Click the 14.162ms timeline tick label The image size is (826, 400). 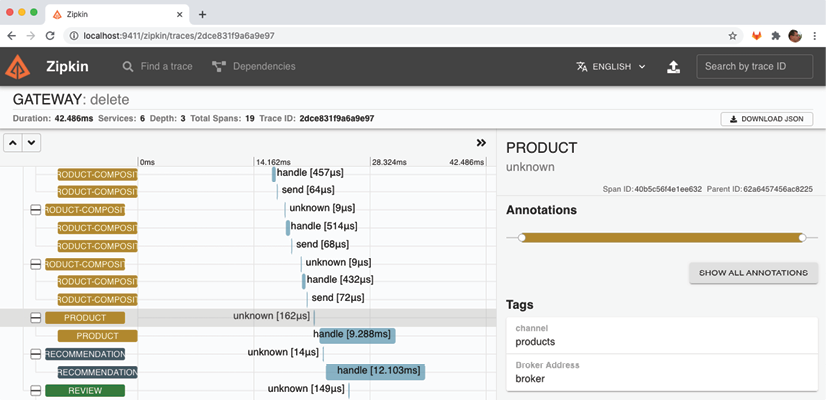[x=273, y=162]
